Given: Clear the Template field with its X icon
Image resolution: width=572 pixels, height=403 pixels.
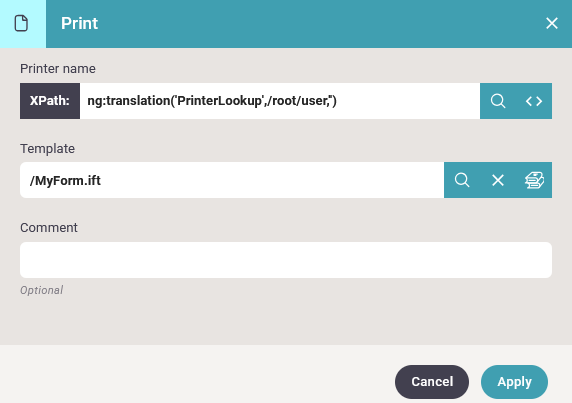Looking at the screenshot, I should pos(498,180).
